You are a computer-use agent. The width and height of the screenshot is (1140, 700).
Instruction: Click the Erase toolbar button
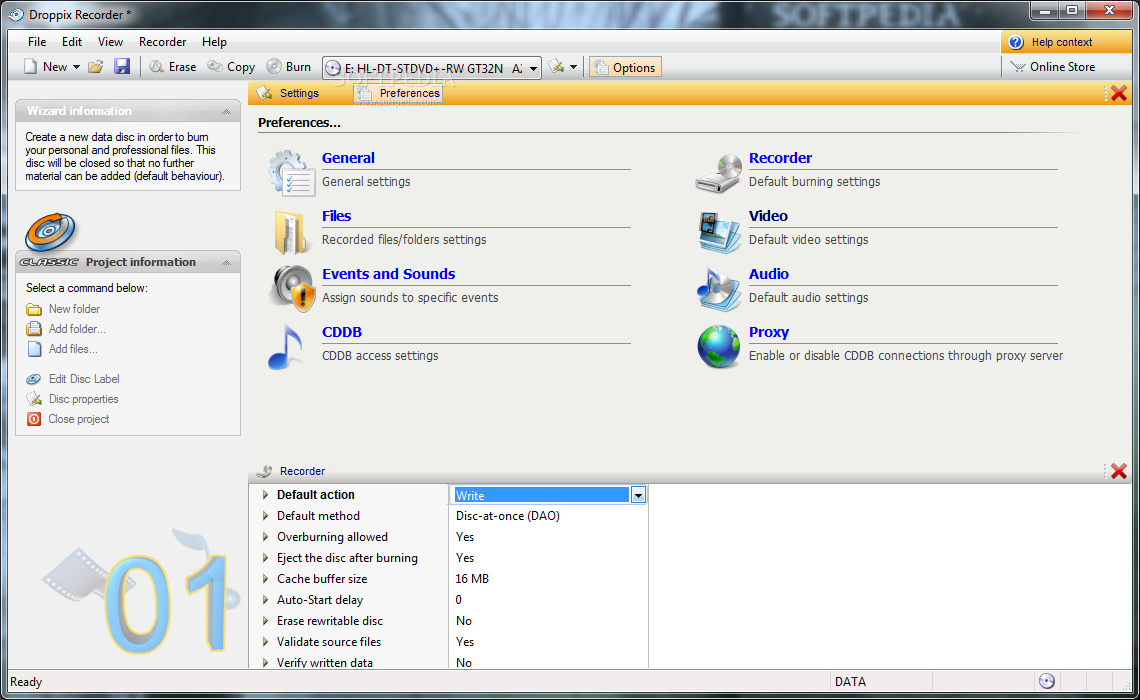pos(172,67)
